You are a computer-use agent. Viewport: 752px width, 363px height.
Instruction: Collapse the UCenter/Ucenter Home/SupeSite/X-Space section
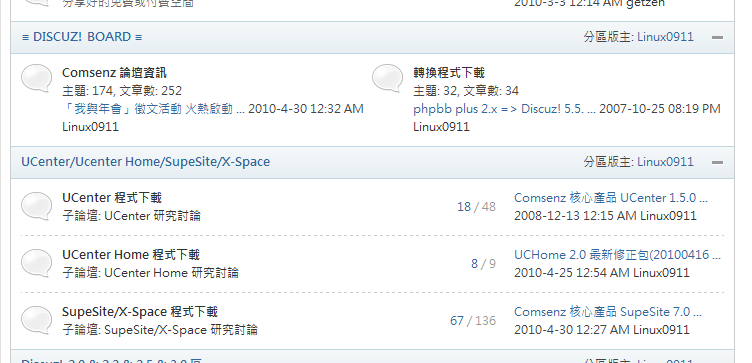717,163
